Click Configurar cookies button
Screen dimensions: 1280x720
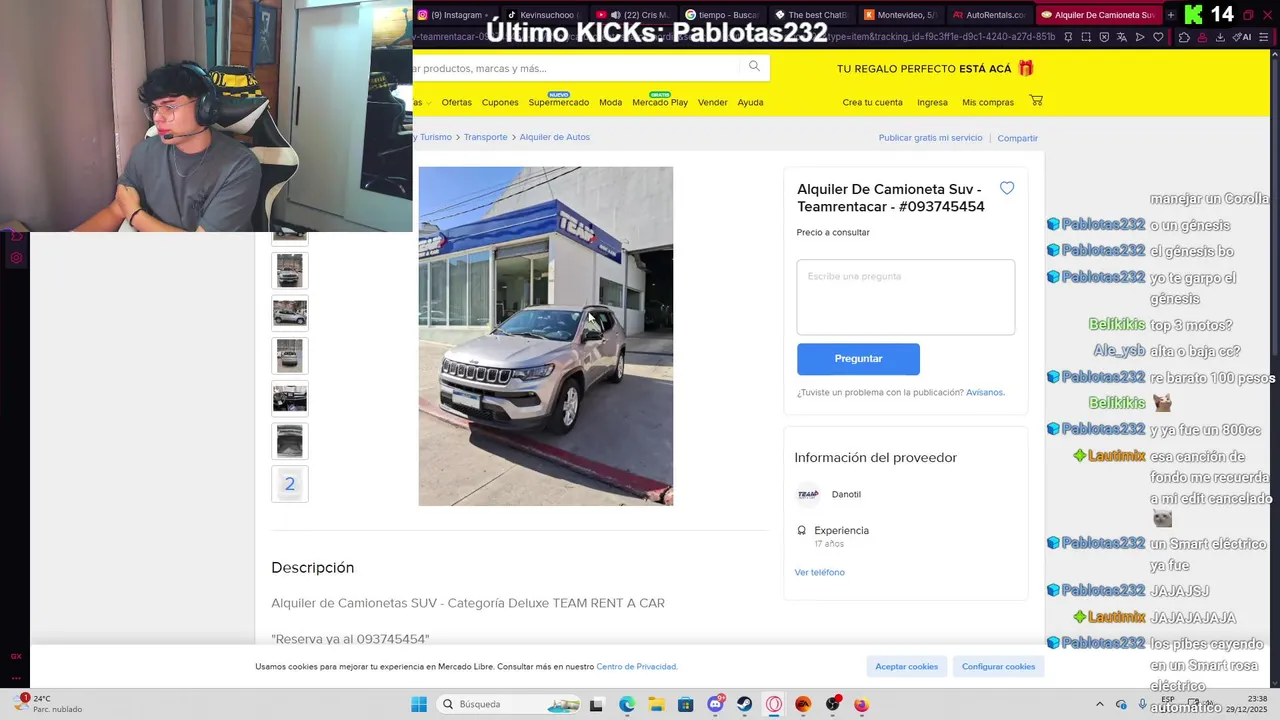998,666
